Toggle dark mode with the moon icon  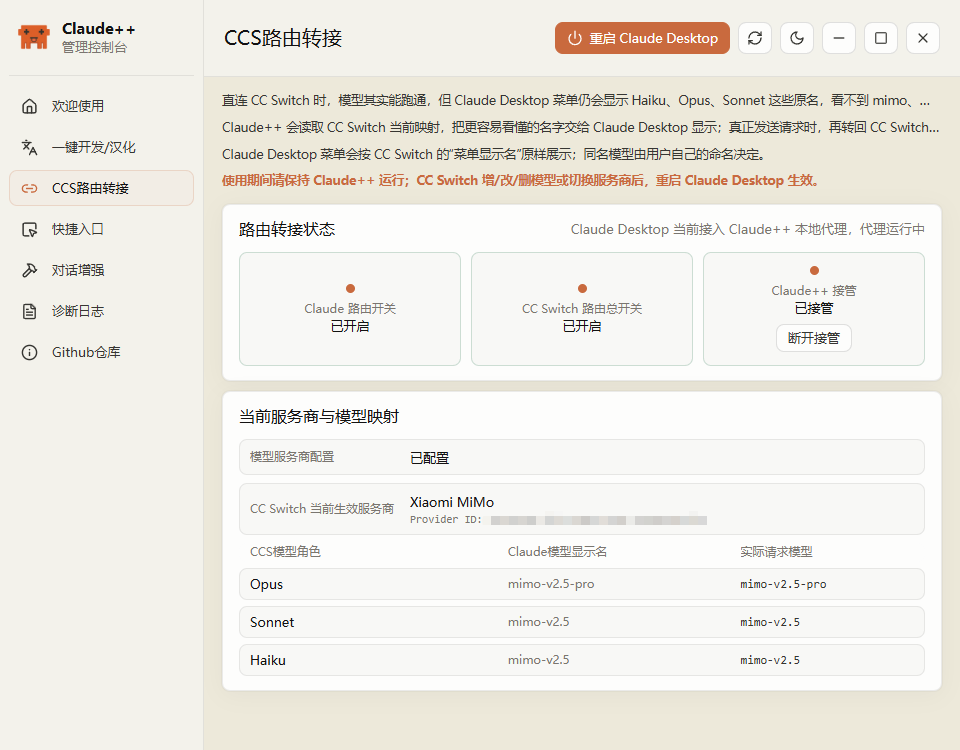[x=797, y=38]
